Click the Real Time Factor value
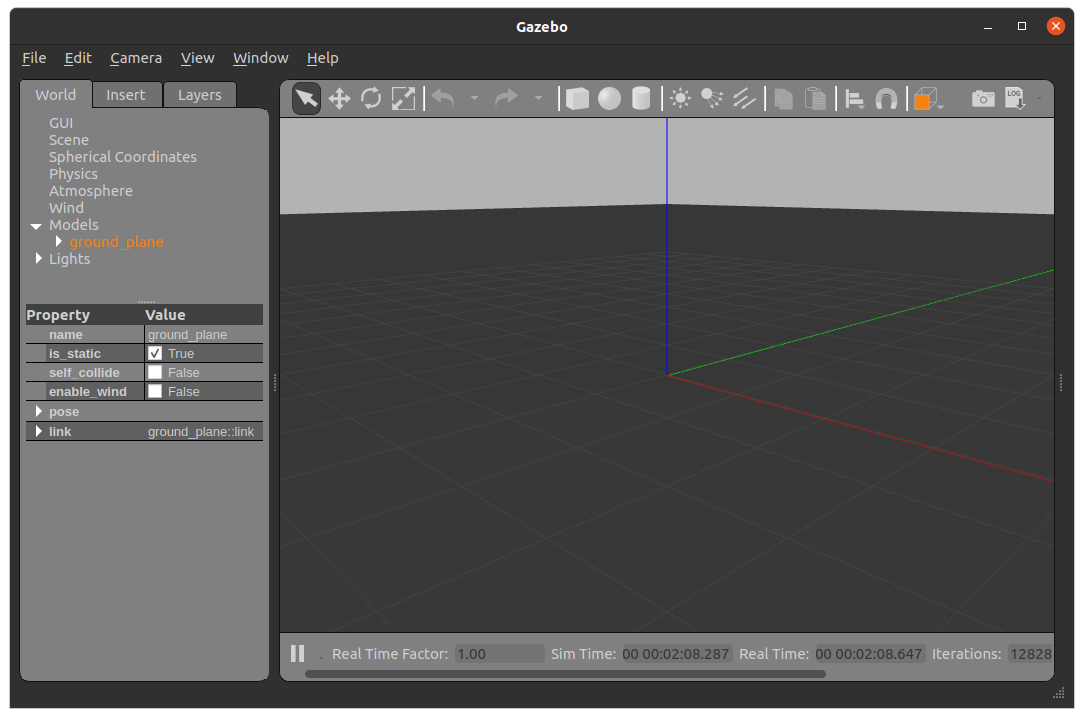The image size is (1084, 718). pos(499,654)
